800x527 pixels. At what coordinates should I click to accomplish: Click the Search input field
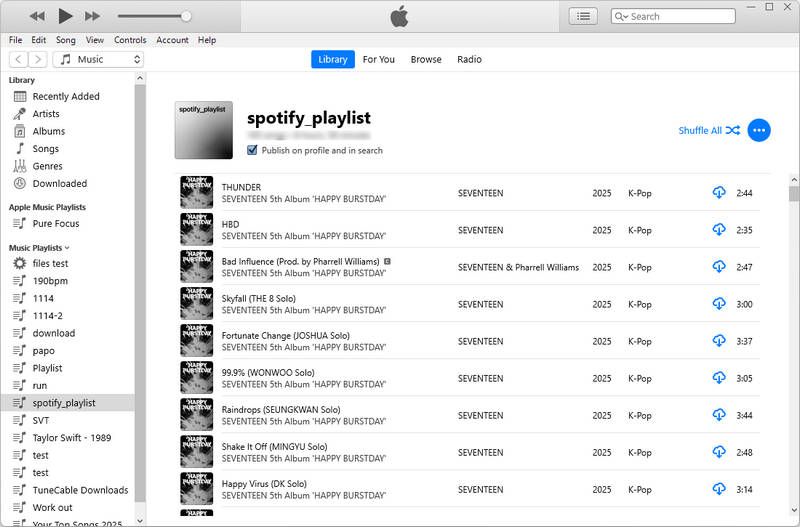pyautogui.click(x=673, y=16)
